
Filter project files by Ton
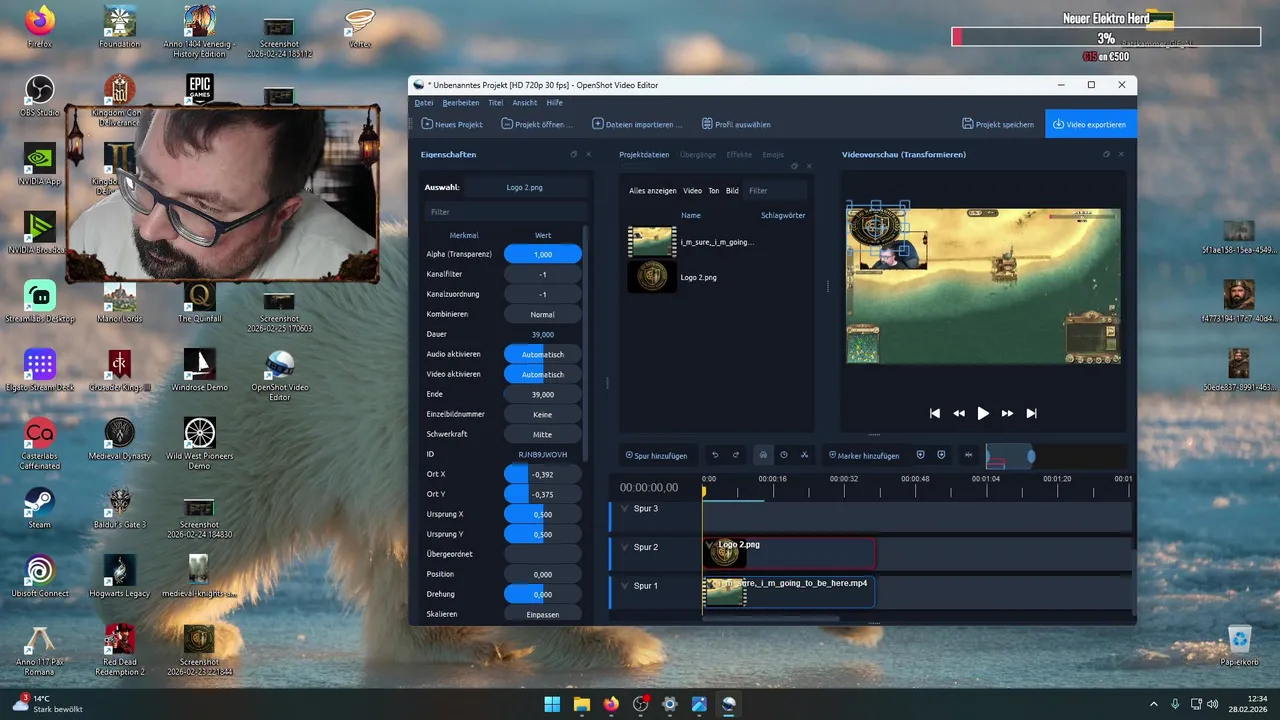pos(714,190)
